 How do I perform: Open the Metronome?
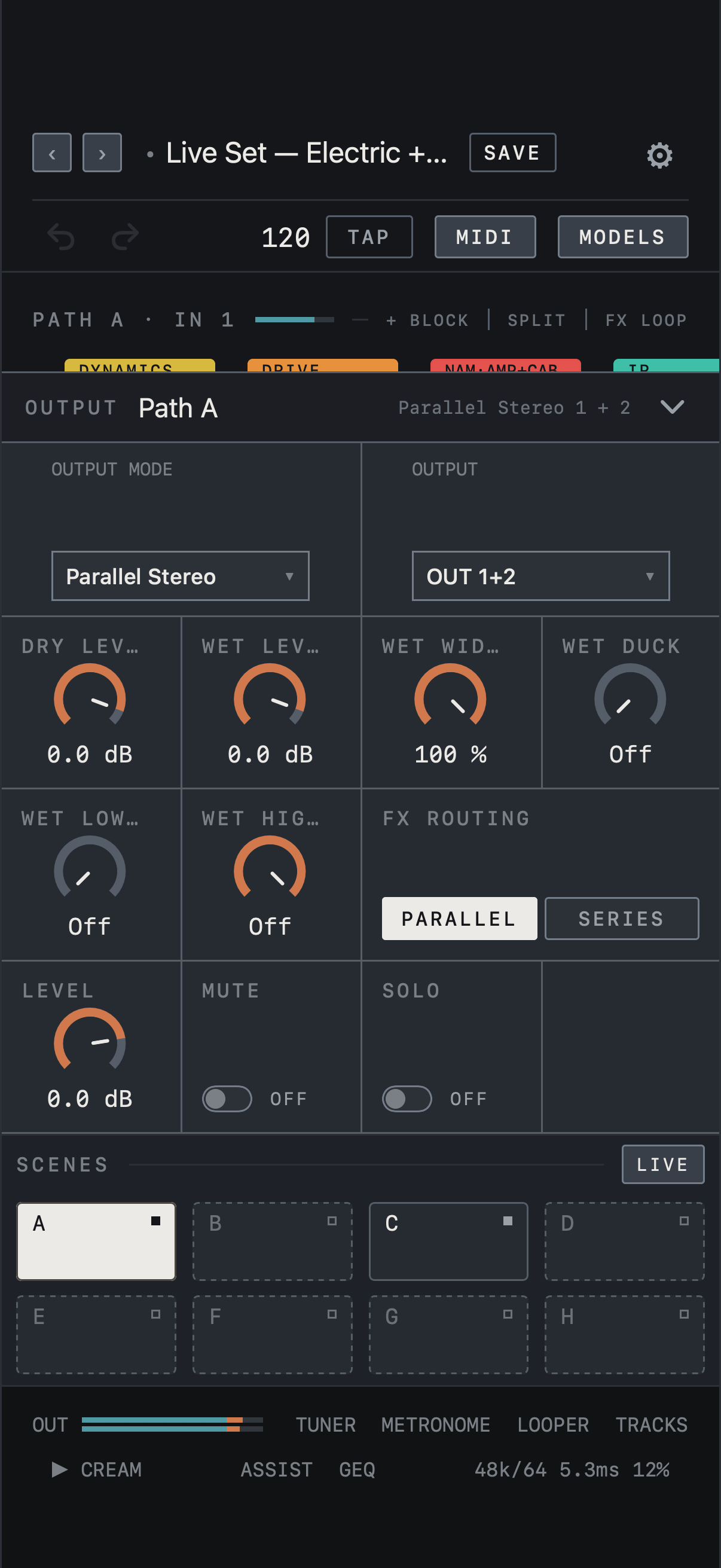[436, 1424]
